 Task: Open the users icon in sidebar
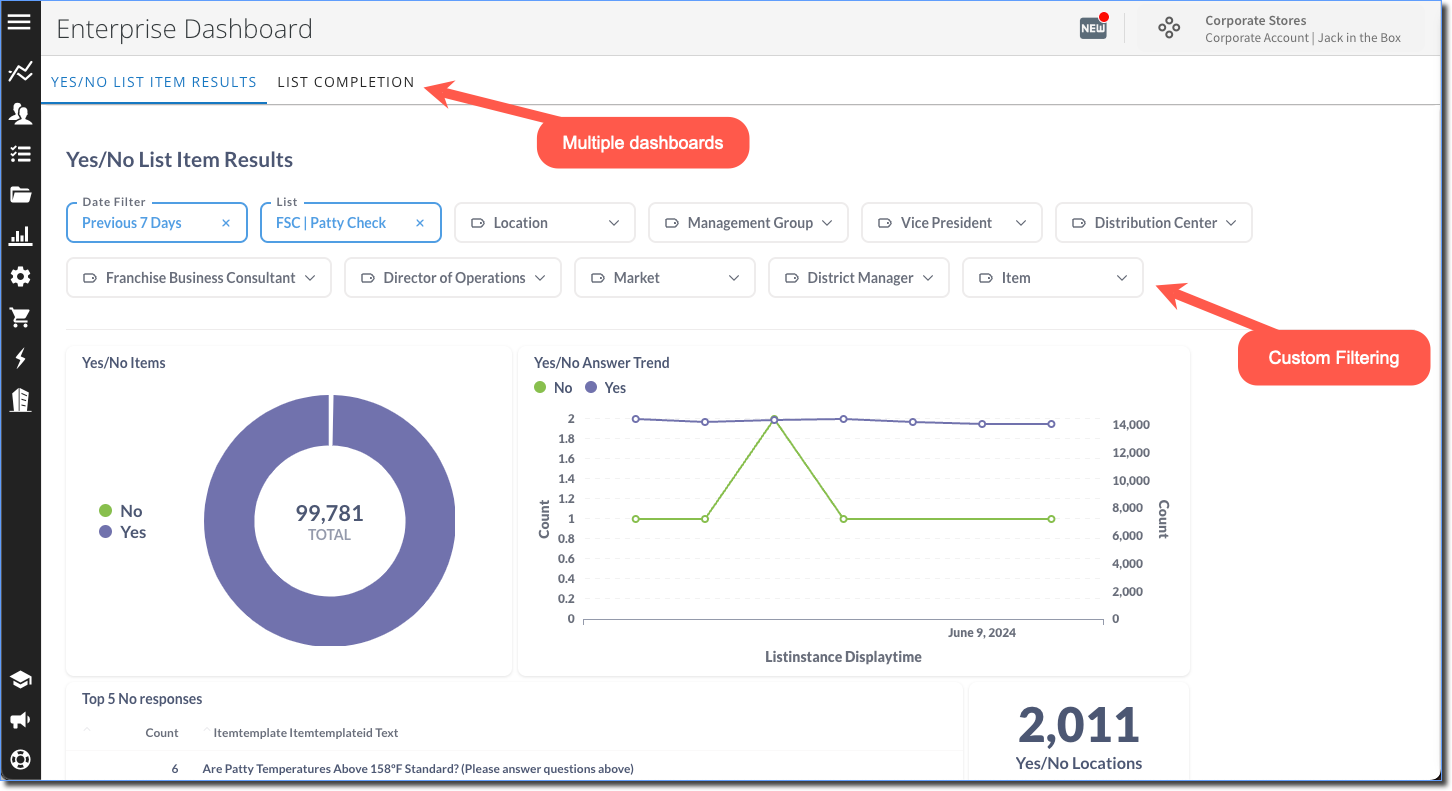pos(20,114)
